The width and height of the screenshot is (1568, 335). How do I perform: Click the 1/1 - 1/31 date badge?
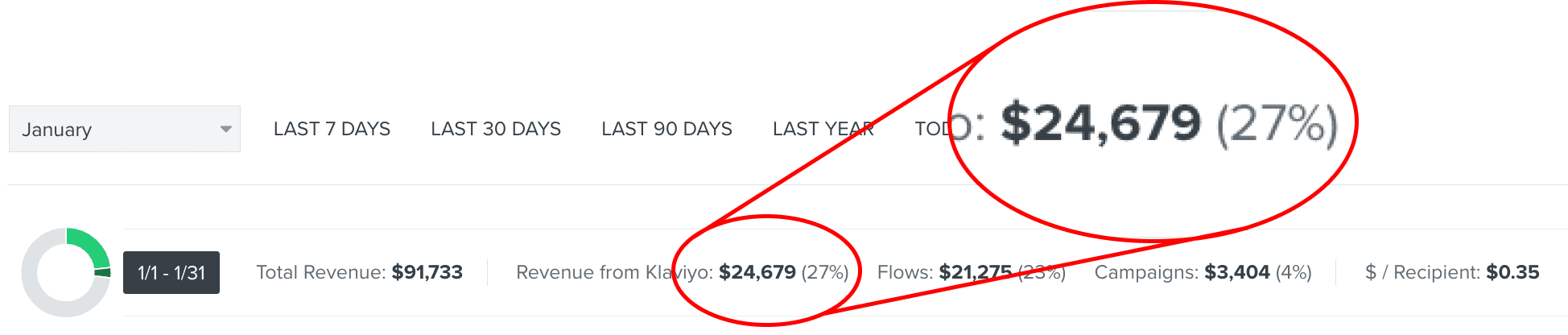click(x=171, y=273)
